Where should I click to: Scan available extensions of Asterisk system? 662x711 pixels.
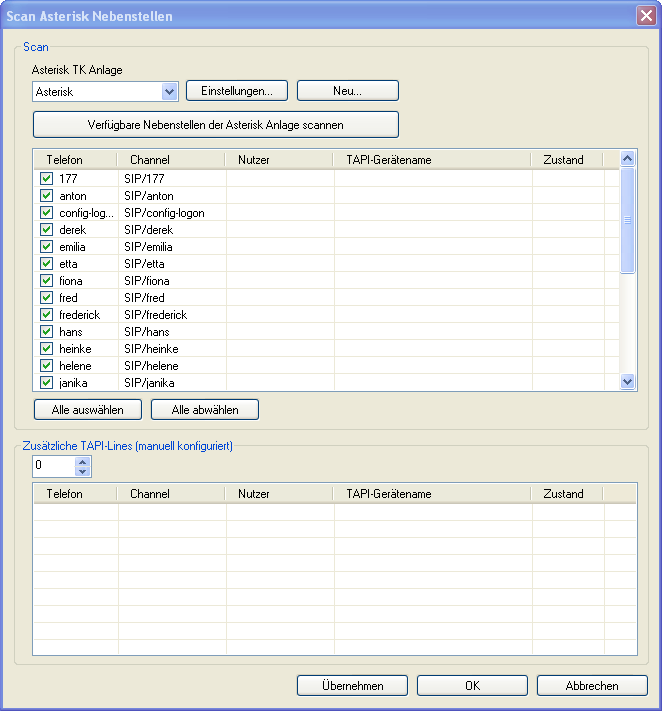click(x=215, y=125)
